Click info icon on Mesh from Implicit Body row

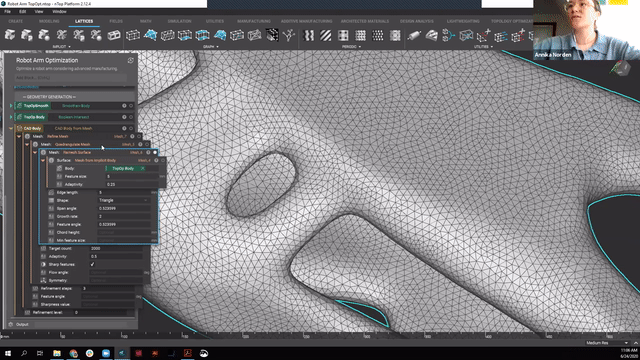[156, 160]
